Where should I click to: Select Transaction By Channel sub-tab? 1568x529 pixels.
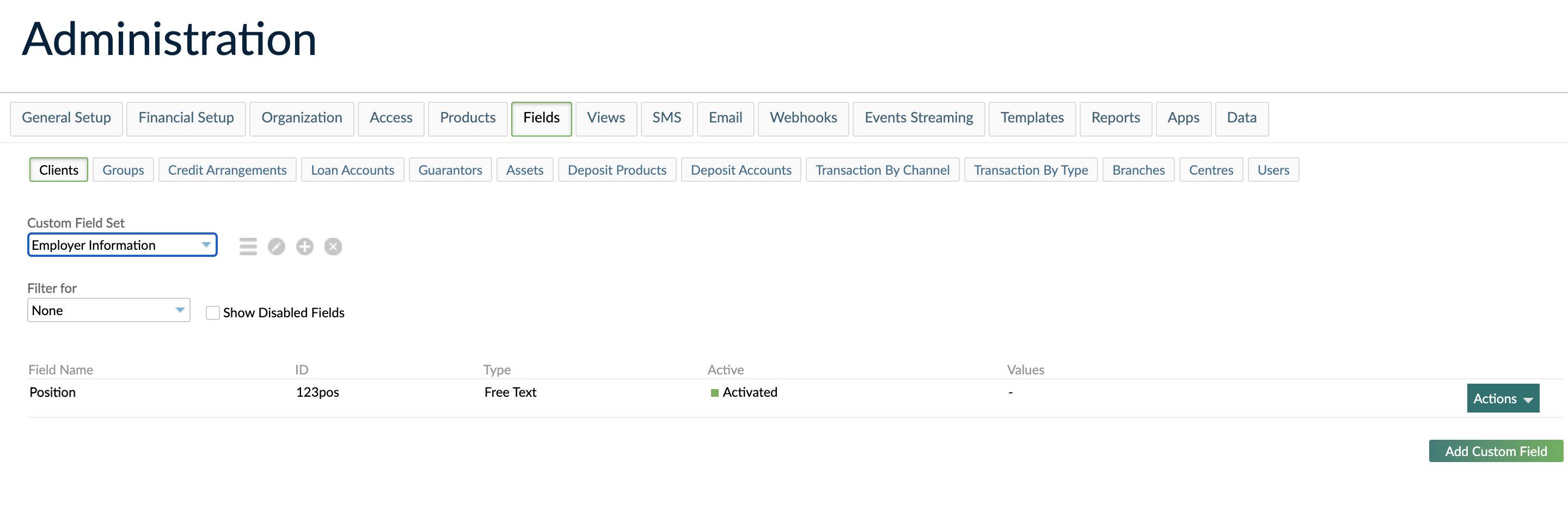(x=883, y=170)
